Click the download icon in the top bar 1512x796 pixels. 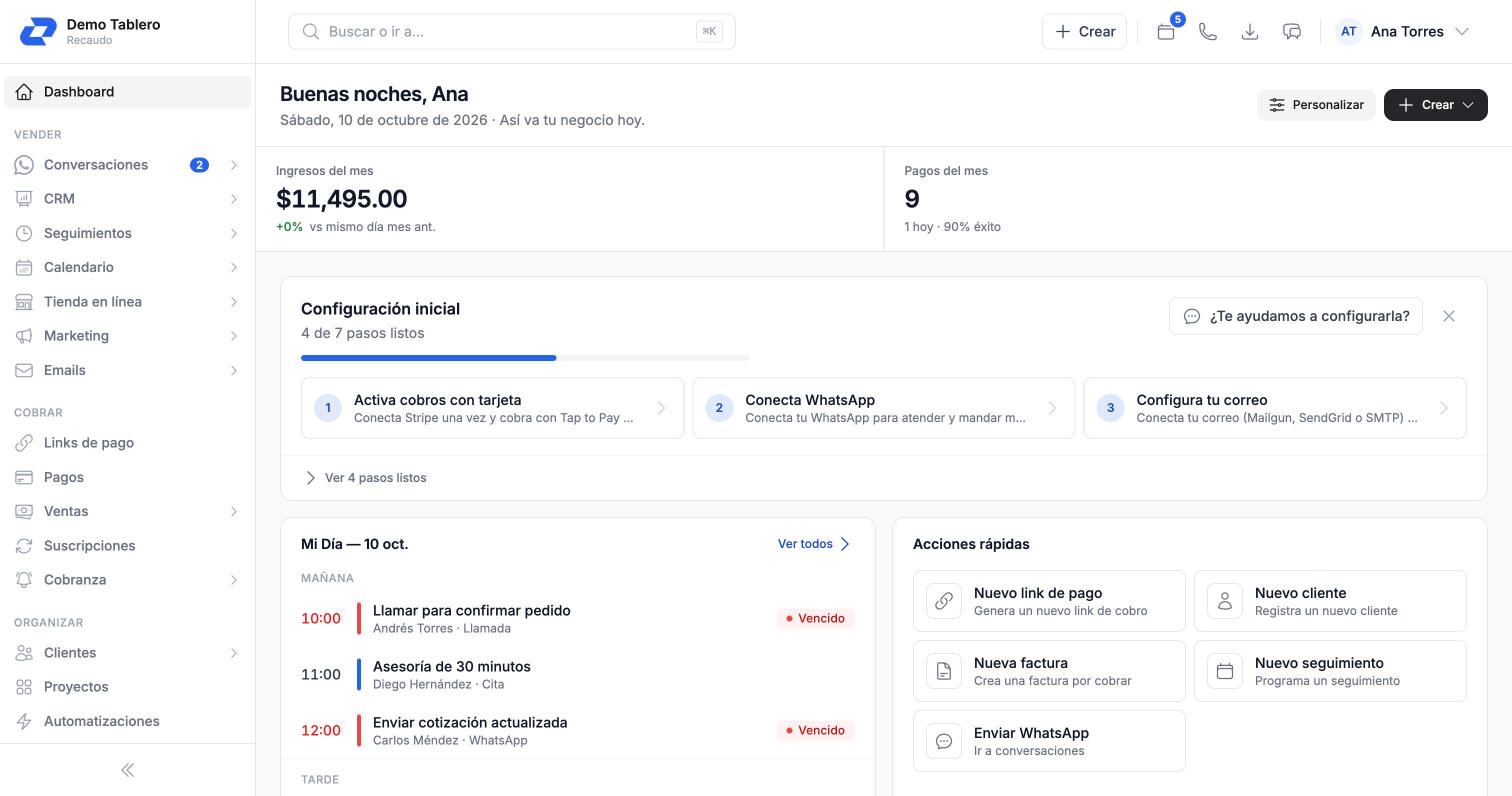[1250, 32]
